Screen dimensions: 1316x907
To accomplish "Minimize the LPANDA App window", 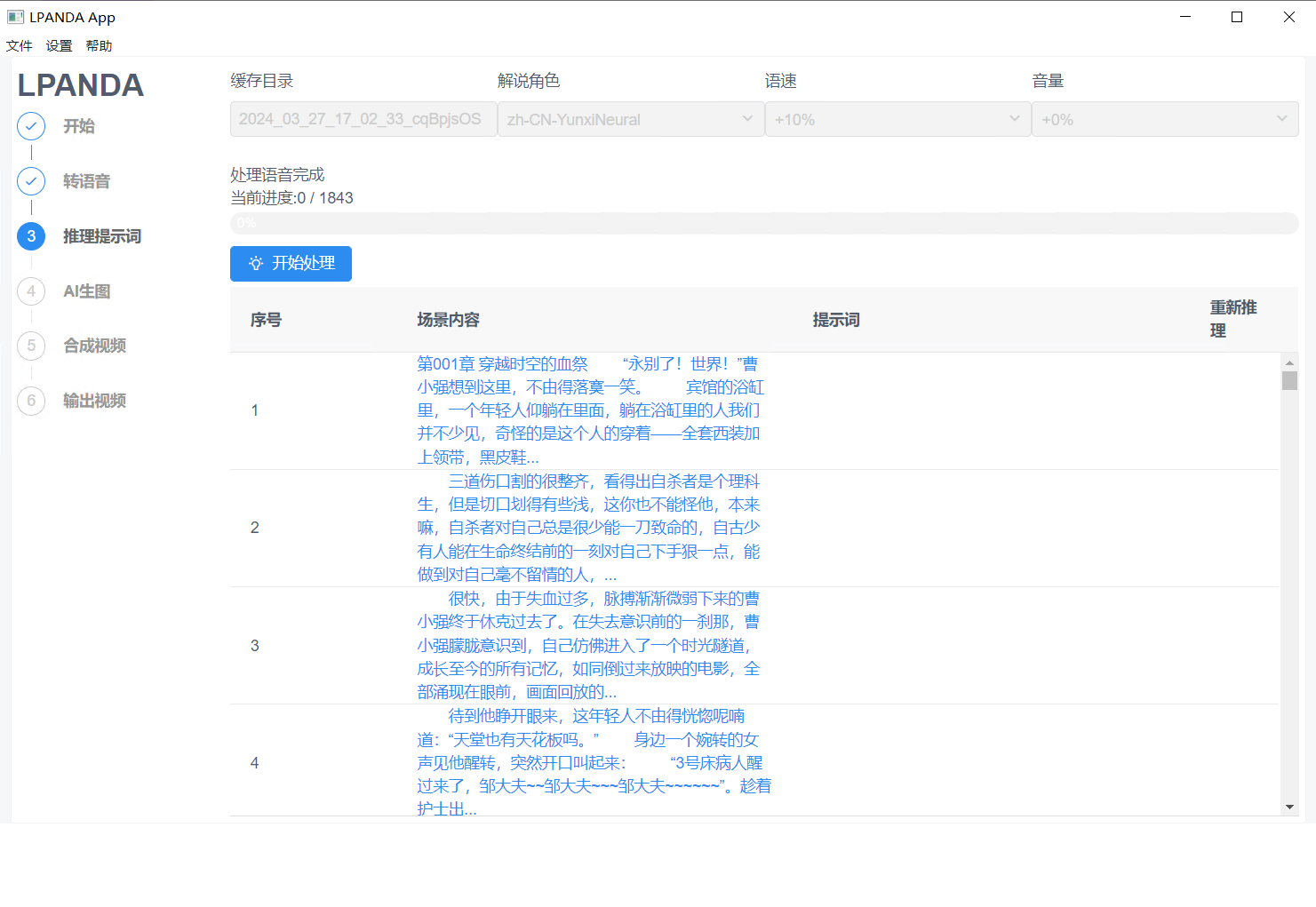I will 1185,17.
